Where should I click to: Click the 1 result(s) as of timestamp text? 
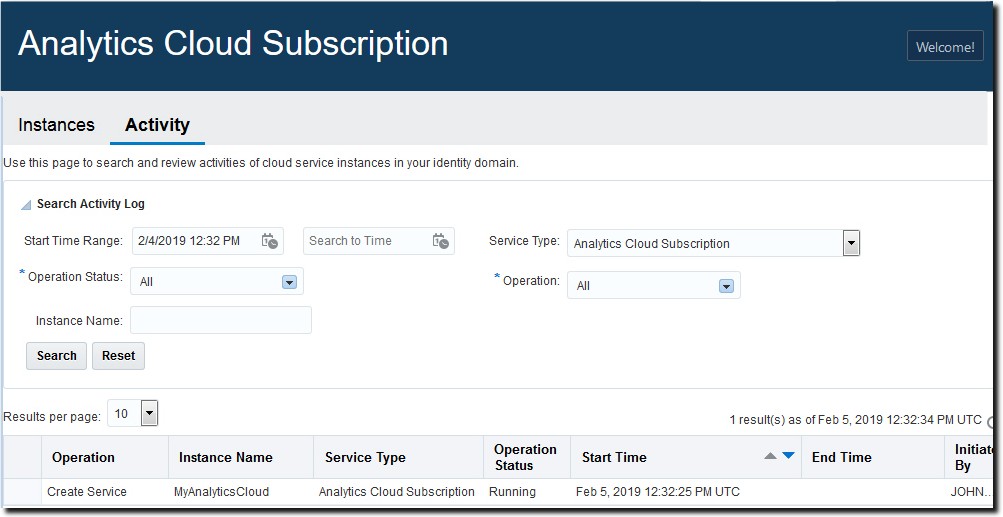(855, 420)
